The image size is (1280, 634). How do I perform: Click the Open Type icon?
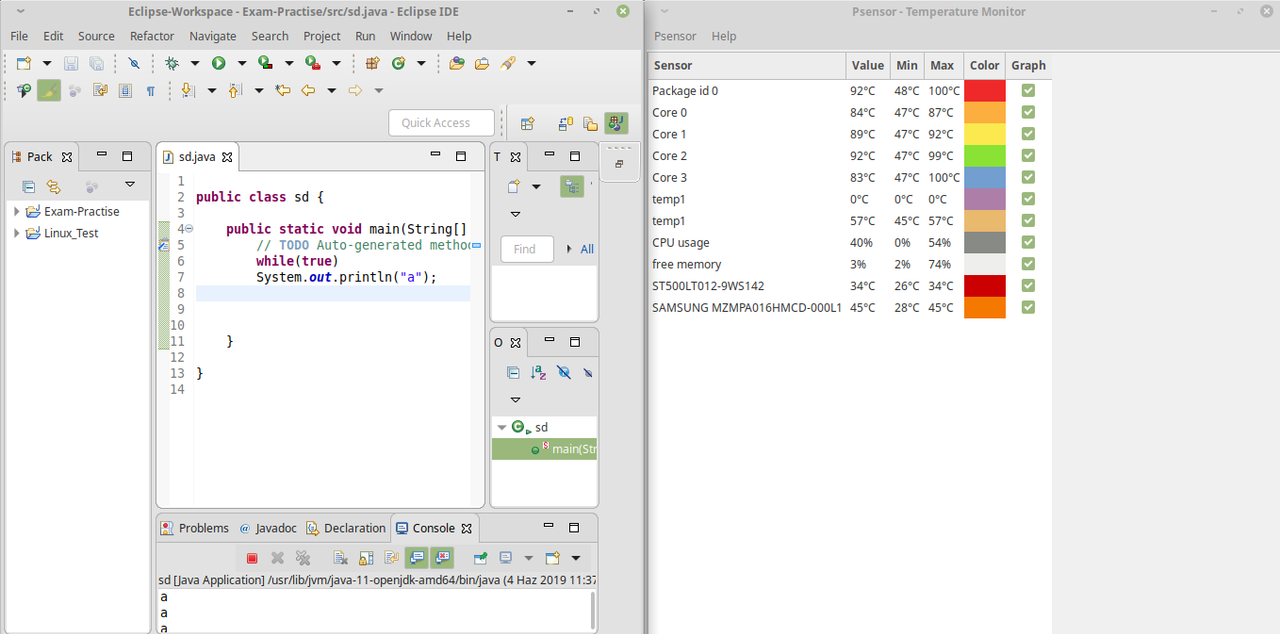coord(457,63)
